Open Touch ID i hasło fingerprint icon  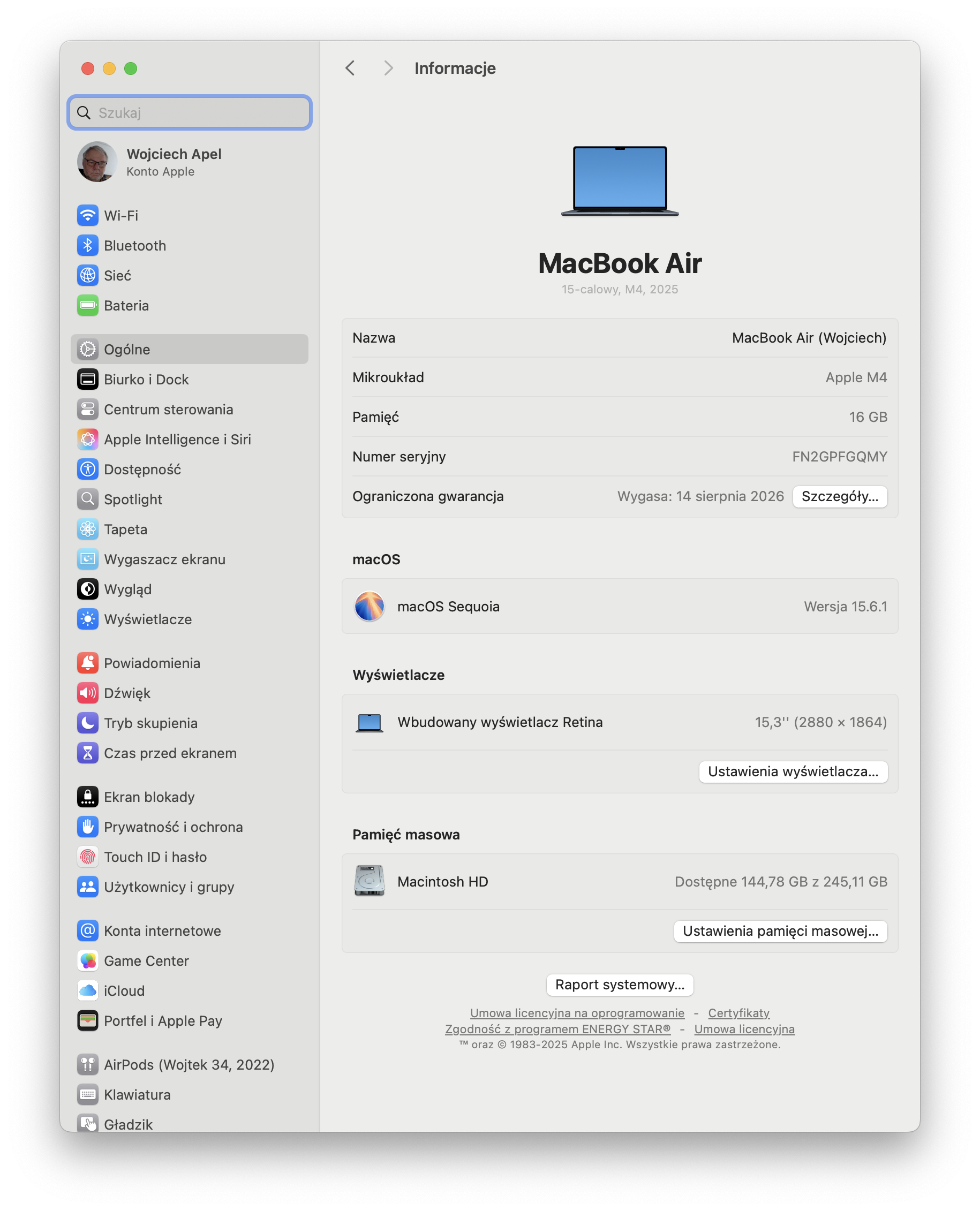[87, 857]
